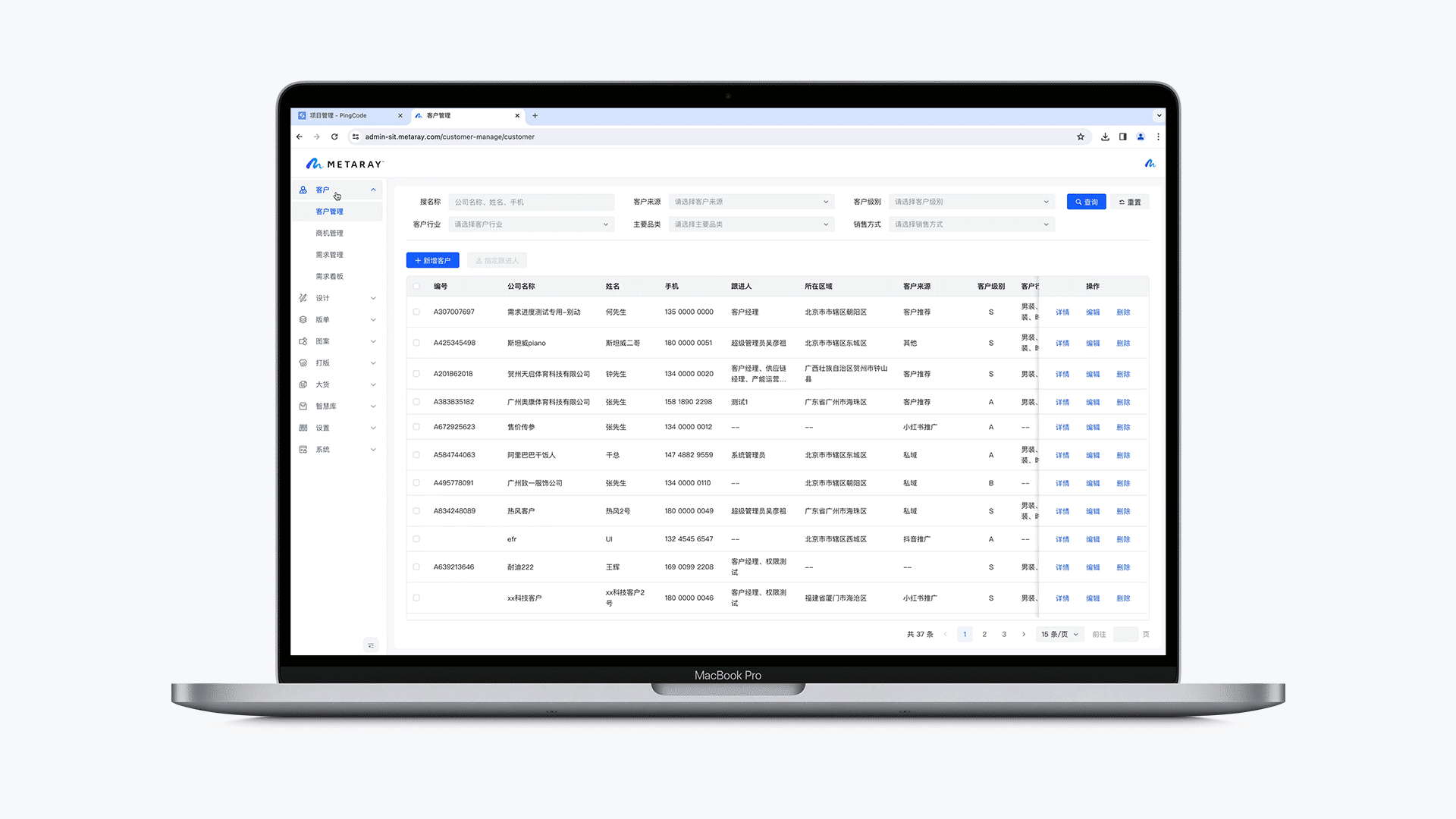Check the row checkbox for A307007697
The width and height of the screenshot is (1456, 819).
[x=416, y=312]
